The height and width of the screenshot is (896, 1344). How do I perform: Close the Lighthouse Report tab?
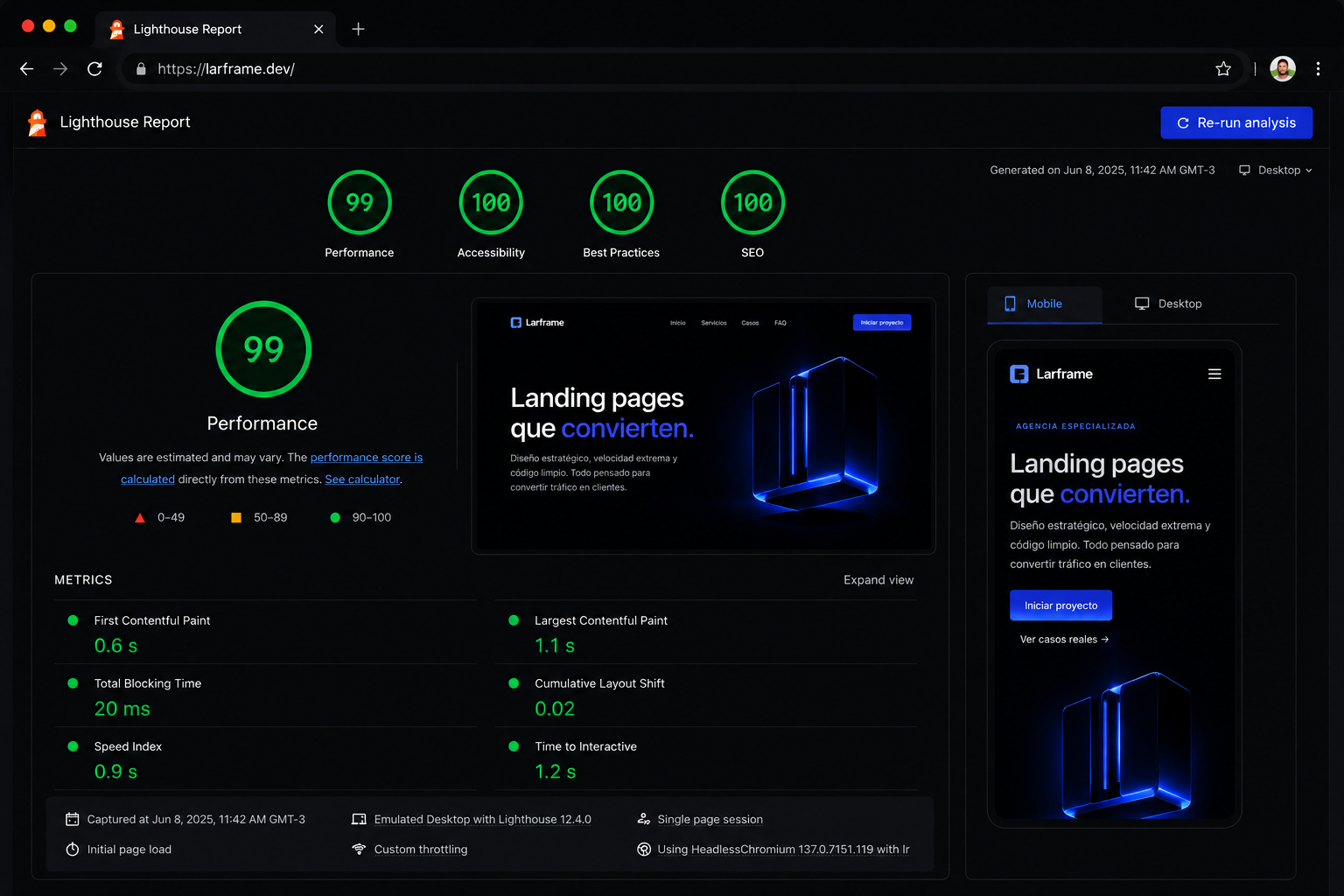point(318,29)
